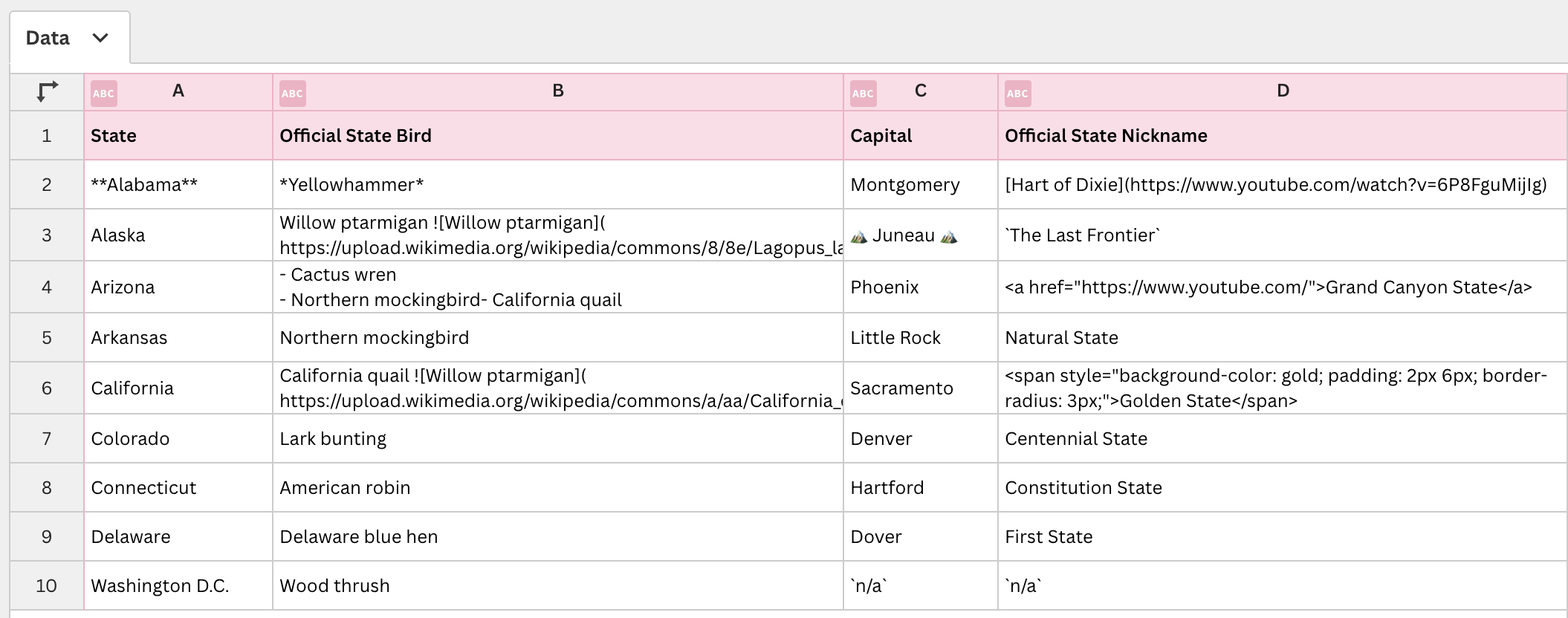The width and height of the screenshot is (1568, 618).
Task: Switch to the Data tab
Action: tap(48, 38)
